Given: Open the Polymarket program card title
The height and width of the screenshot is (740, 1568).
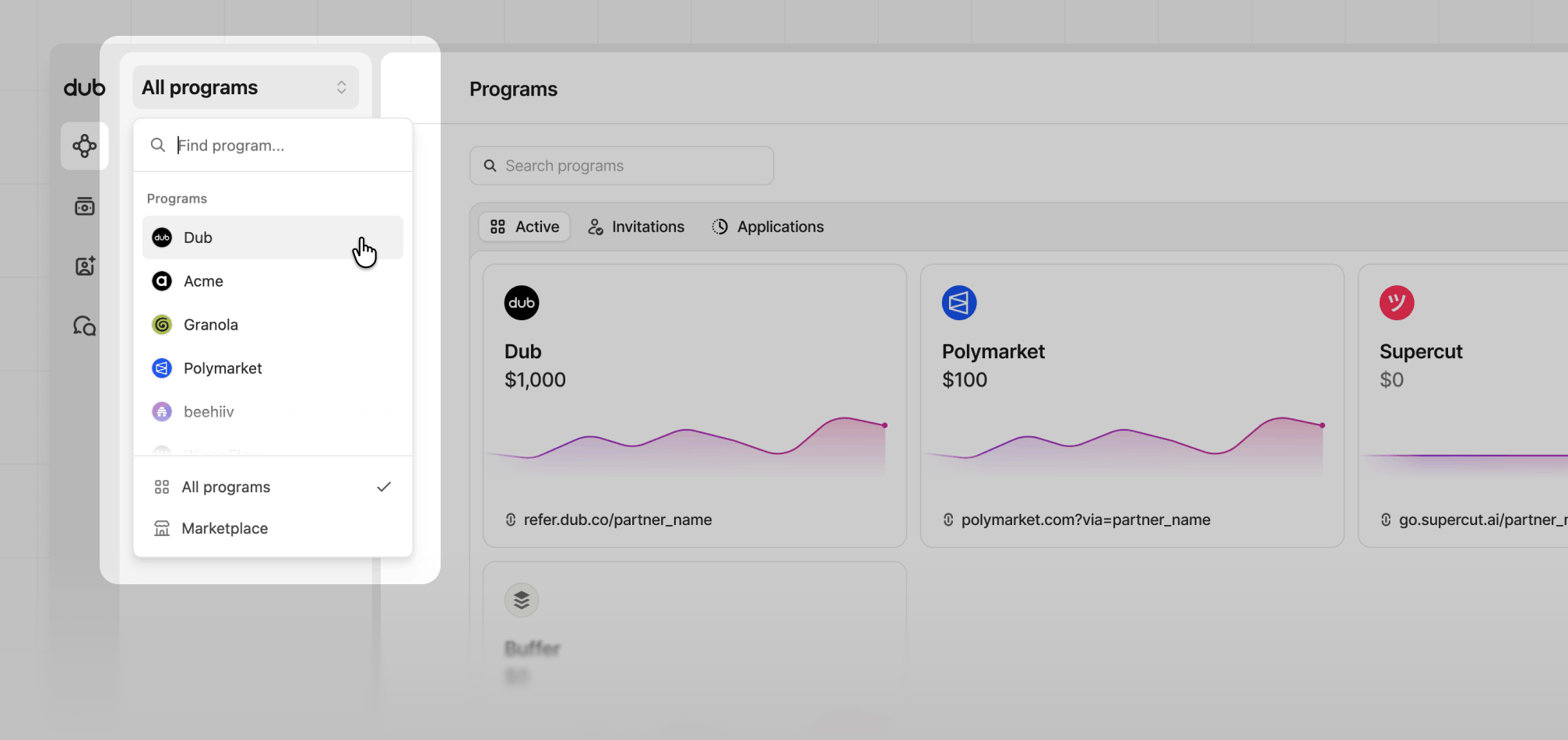Looking at the screenshot, I should pos(993,351).
